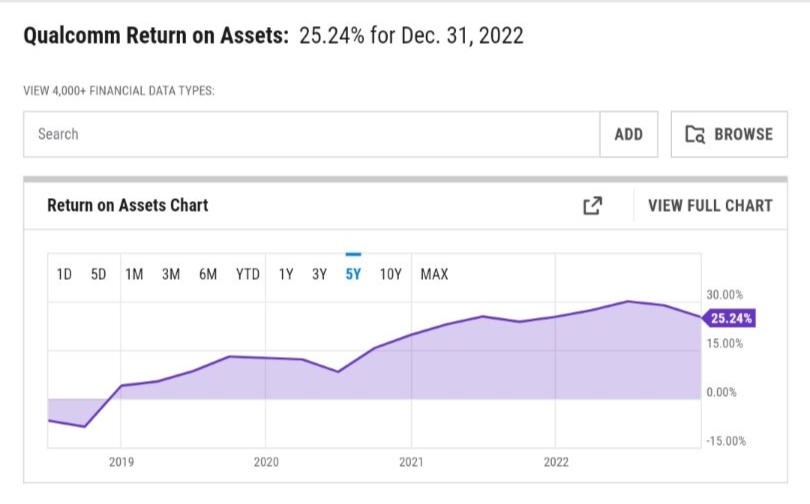Click the financial data Search field
This screenshot has width=810, height=504.
(x=311, y=134)
